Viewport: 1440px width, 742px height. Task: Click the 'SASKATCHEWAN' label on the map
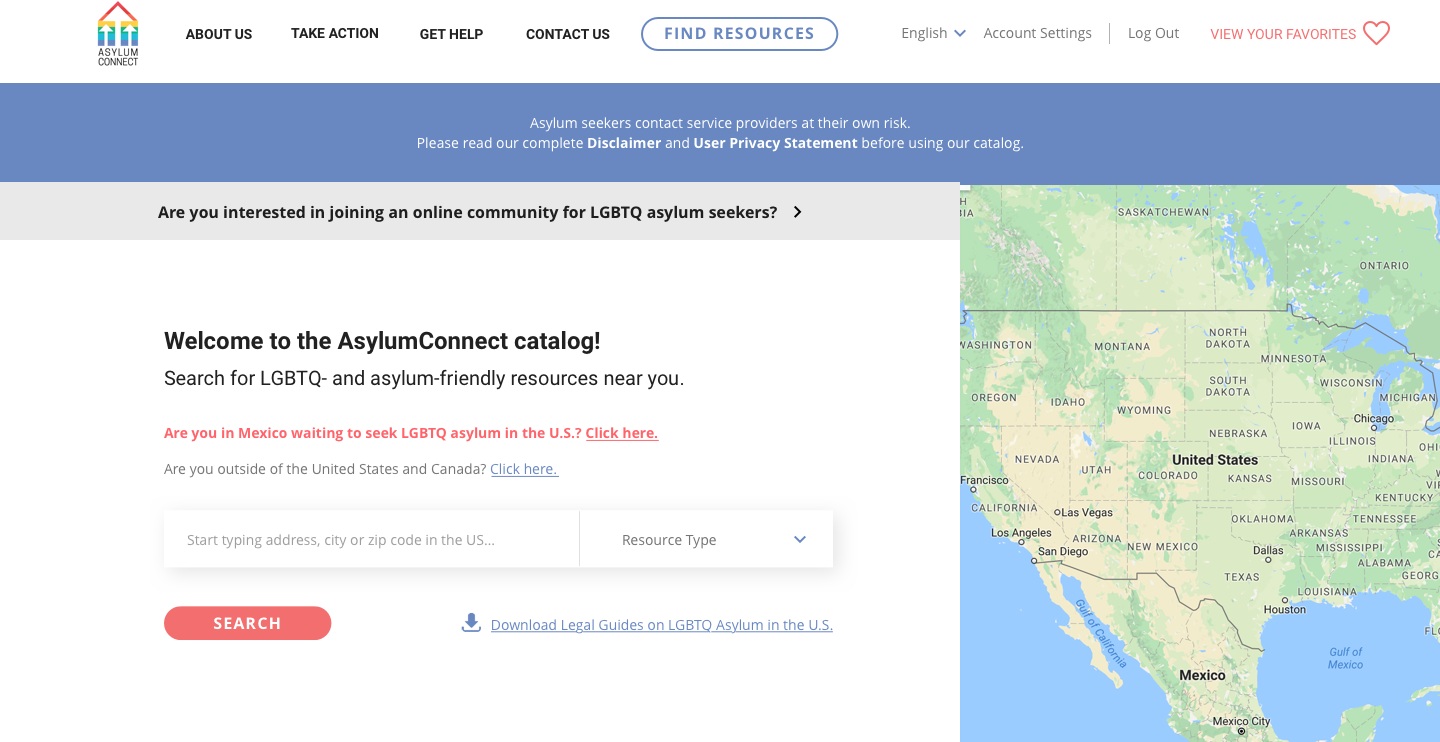(1163, 213)
